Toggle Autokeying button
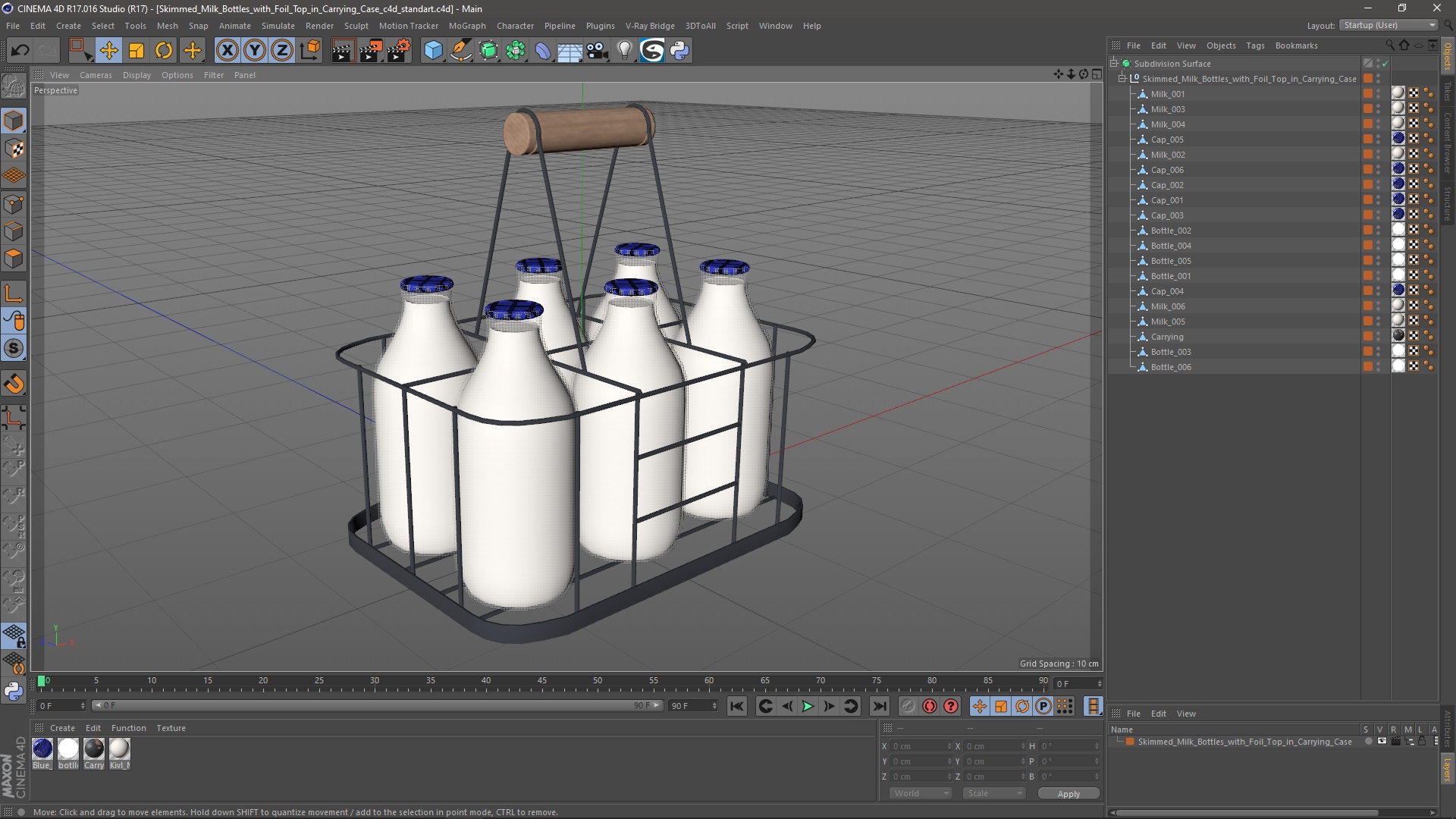 (930, 706)
